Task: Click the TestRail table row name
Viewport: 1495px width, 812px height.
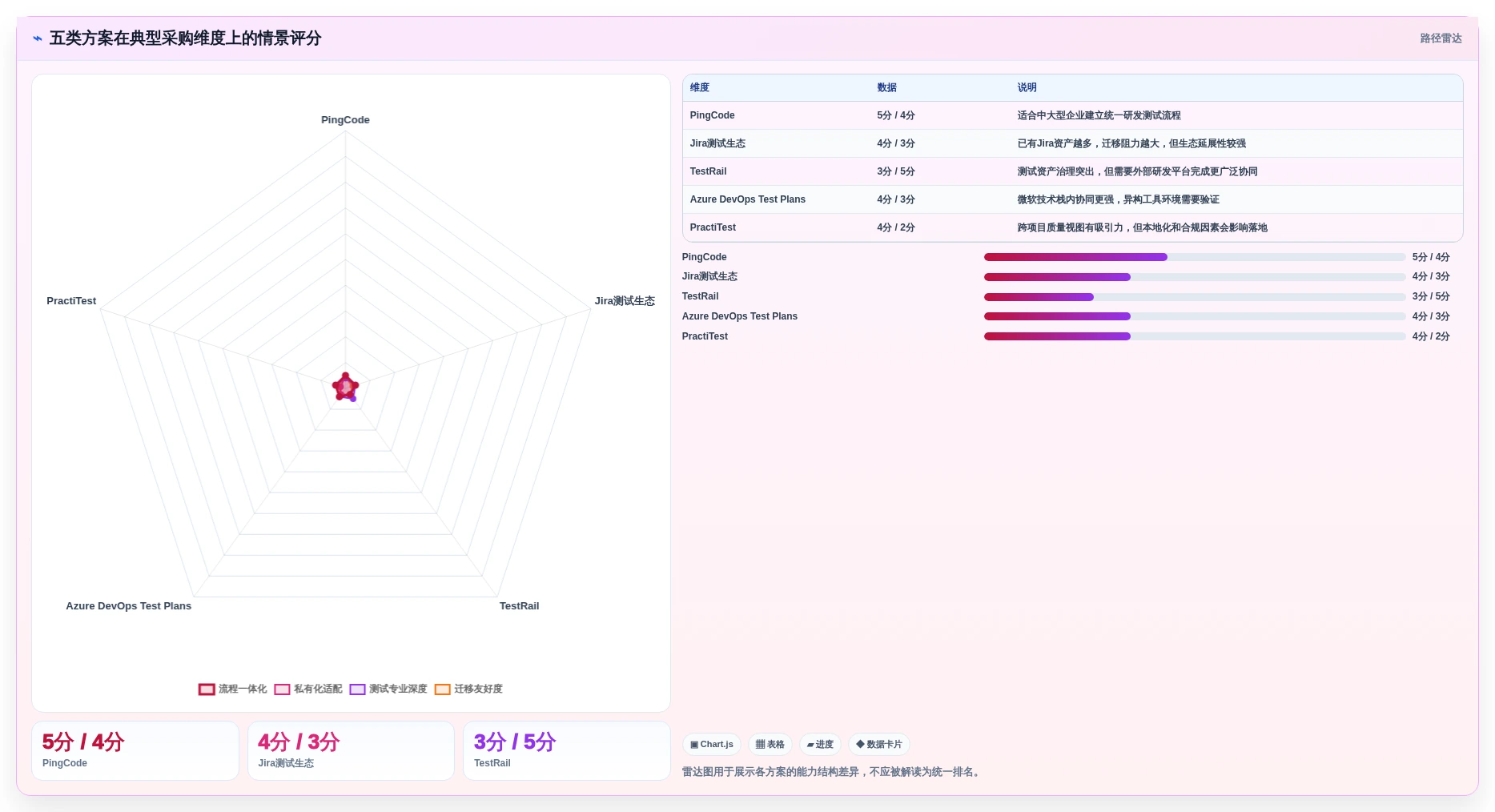Action: point(708,171)
